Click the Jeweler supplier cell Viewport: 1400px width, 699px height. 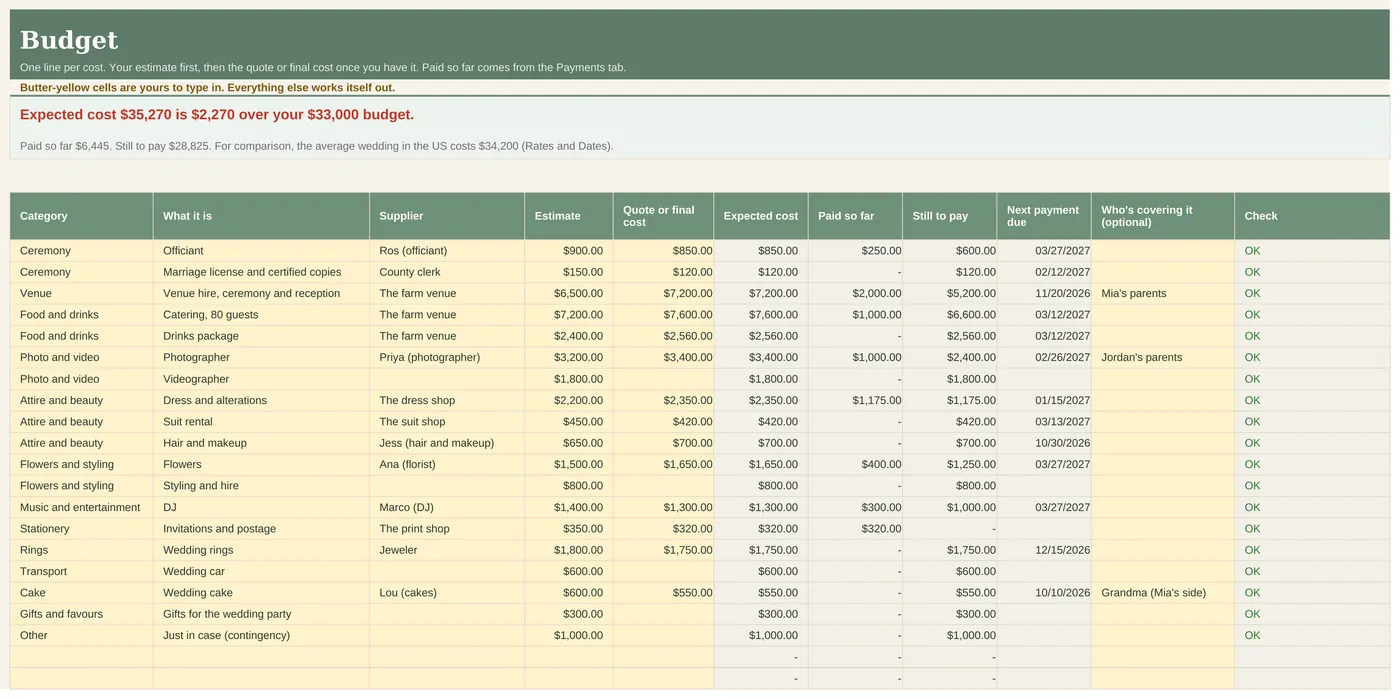click(x=447, y=550)
